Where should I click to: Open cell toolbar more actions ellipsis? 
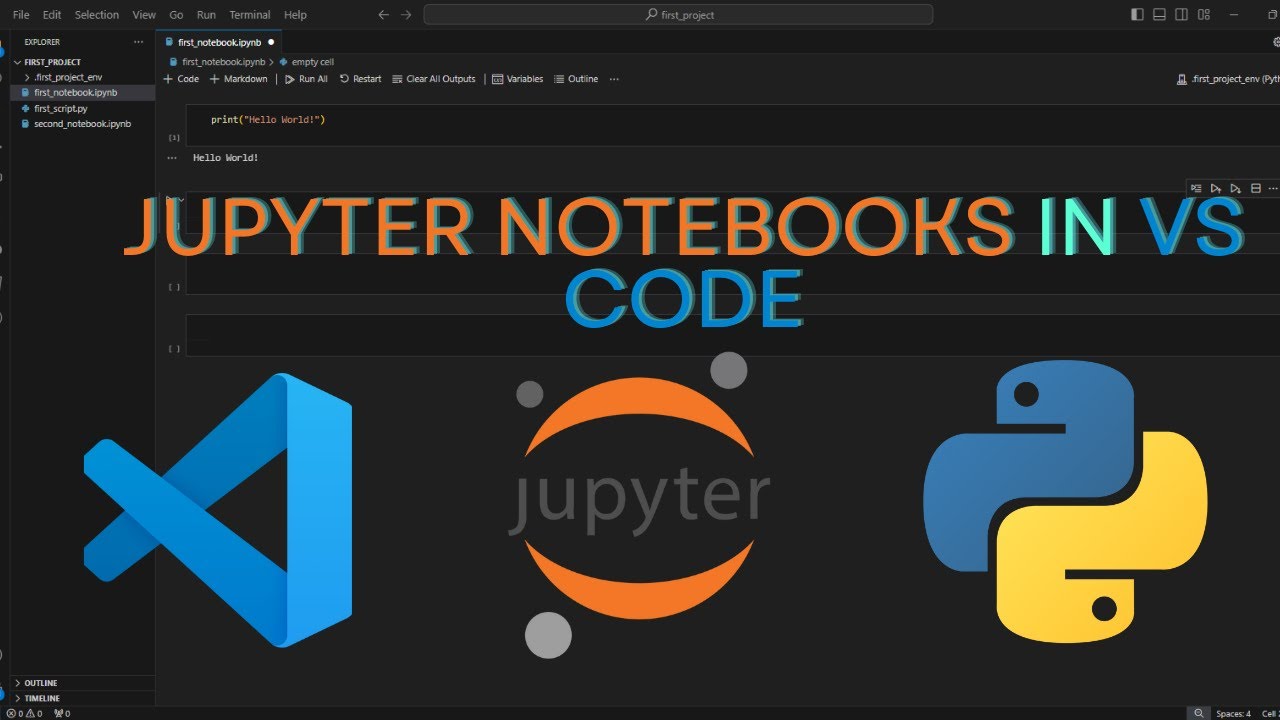point(1273,188)
